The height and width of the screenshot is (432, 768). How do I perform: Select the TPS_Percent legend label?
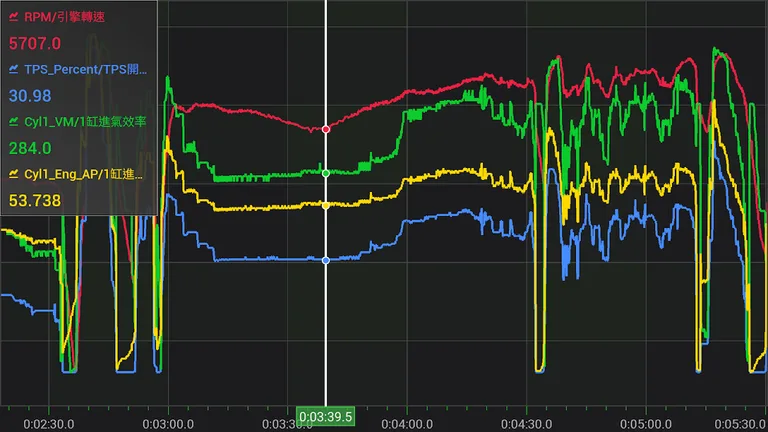(x=85, y=70)
